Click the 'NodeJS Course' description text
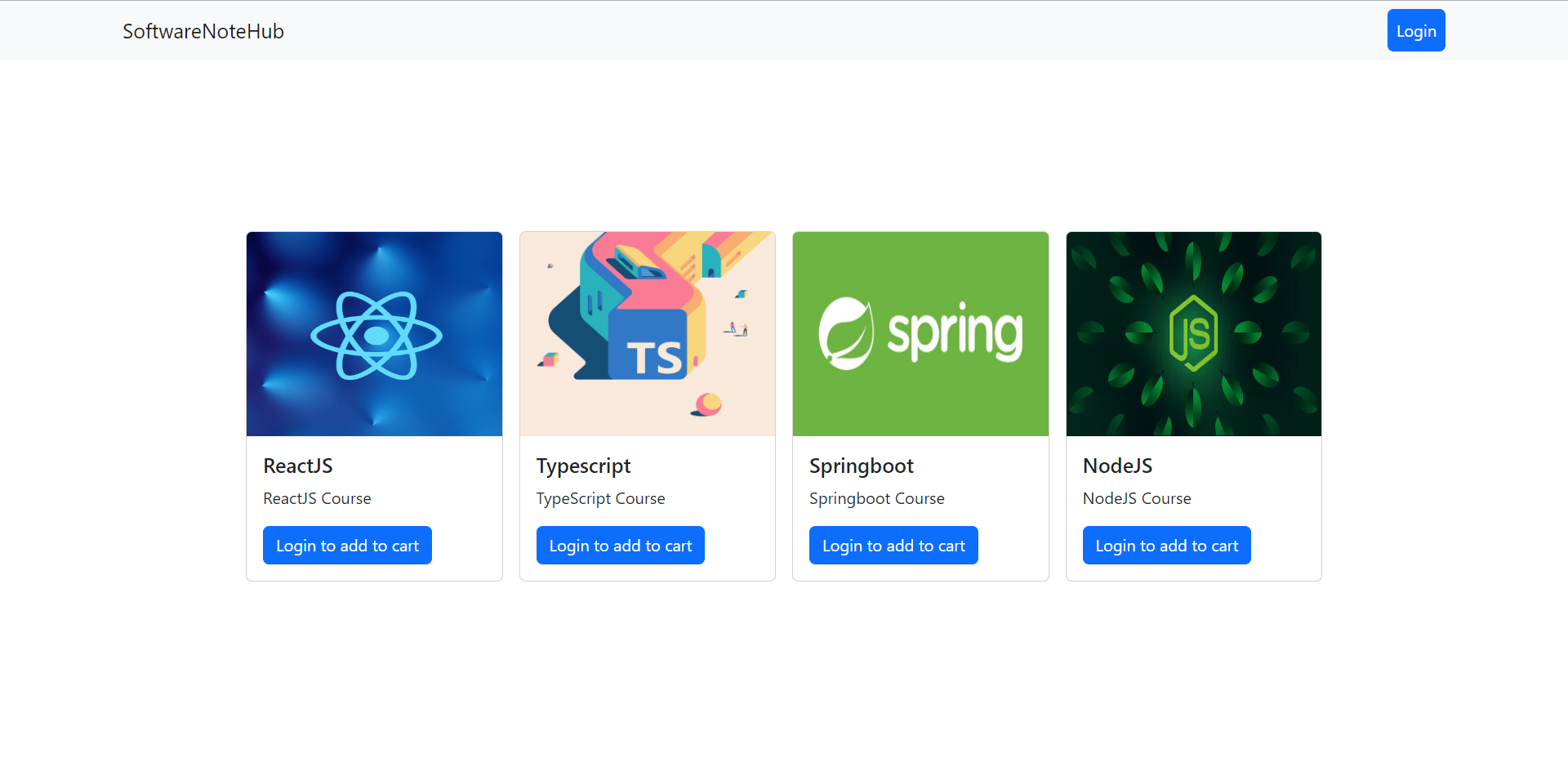Image resolution: width=1568 pixels, height=758 pixels. [1137, 498]
